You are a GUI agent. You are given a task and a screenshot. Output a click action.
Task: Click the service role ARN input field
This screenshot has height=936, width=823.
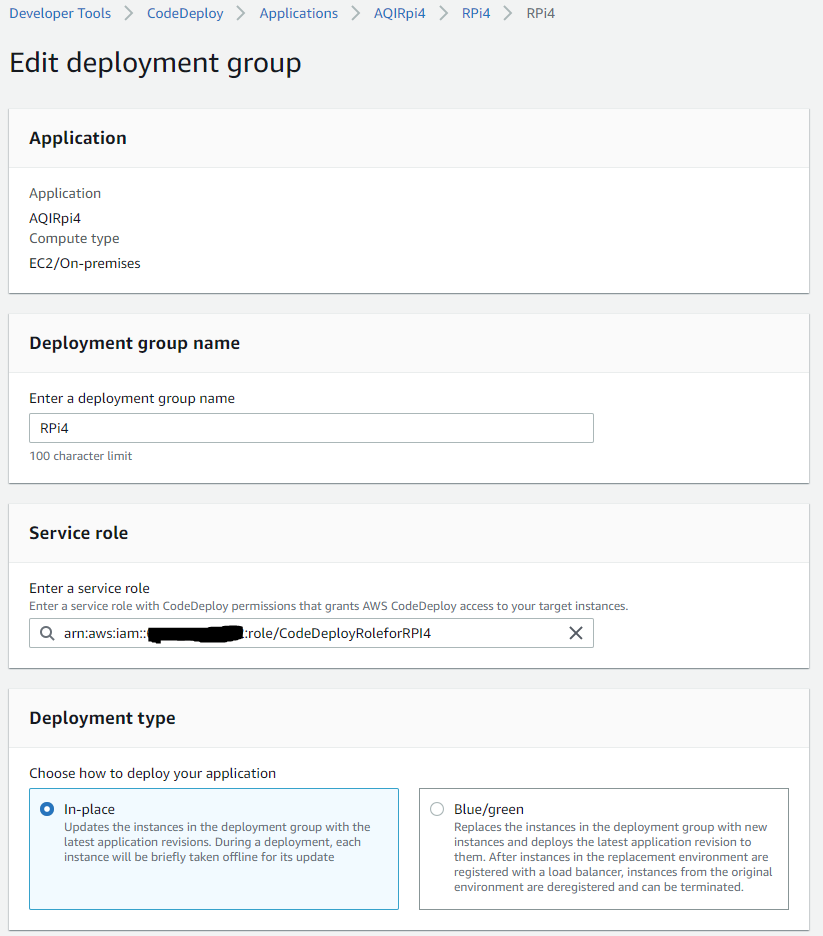[300, 633]
